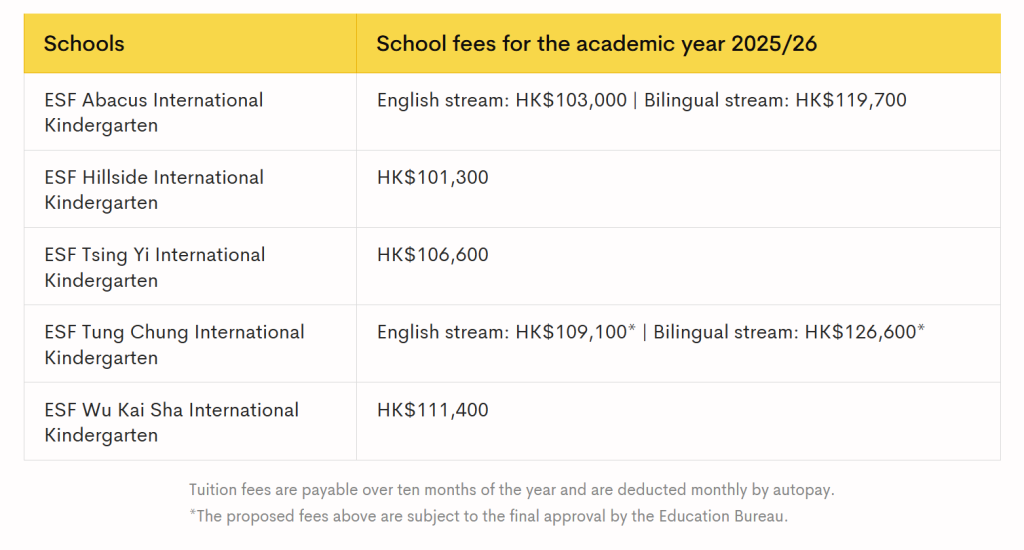Click the School fees column header
Image resolution: width=1024 pixels, height=550 pixels.
pyautogui.click(x=597, y=44)
